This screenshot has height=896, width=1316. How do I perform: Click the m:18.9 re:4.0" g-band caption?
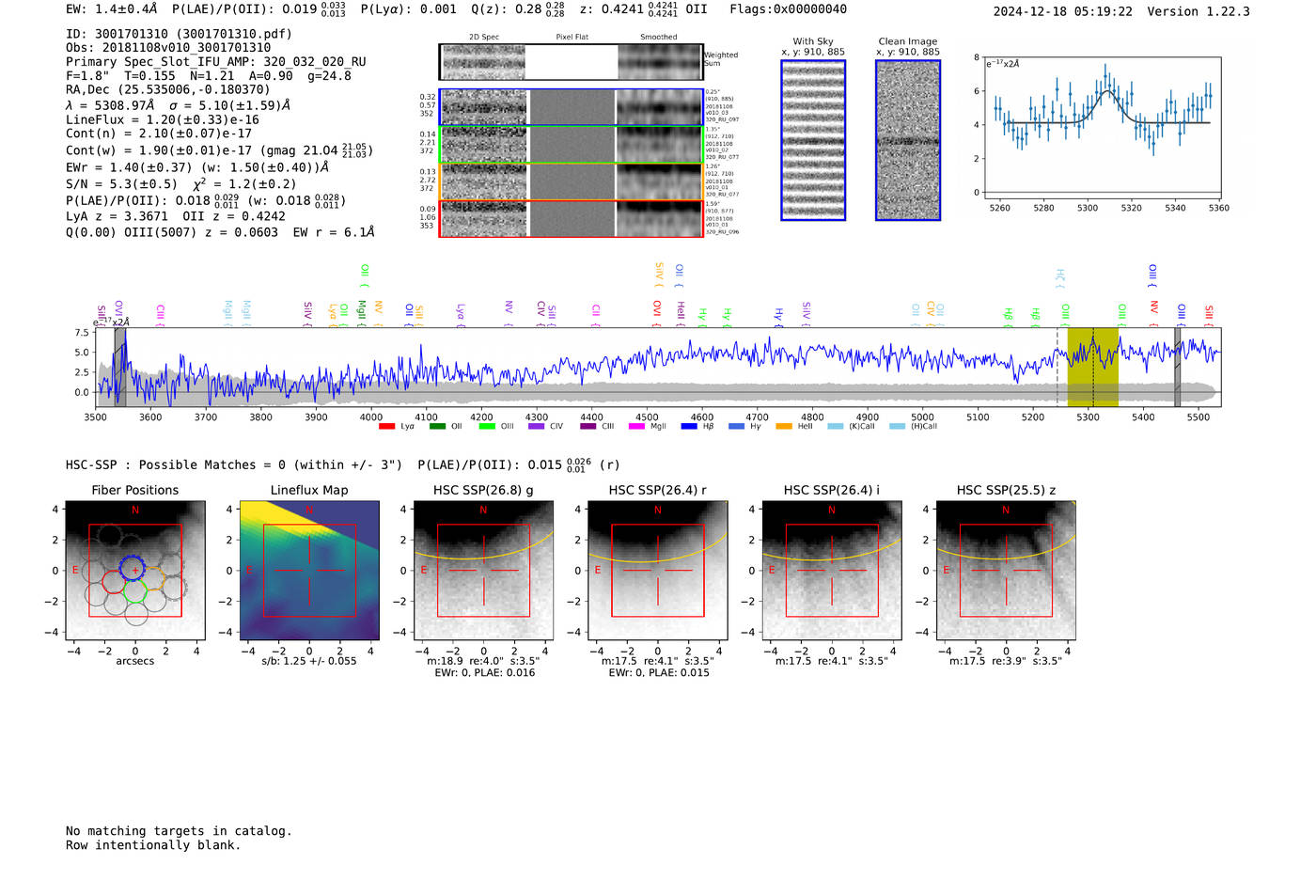pos(483,661)
